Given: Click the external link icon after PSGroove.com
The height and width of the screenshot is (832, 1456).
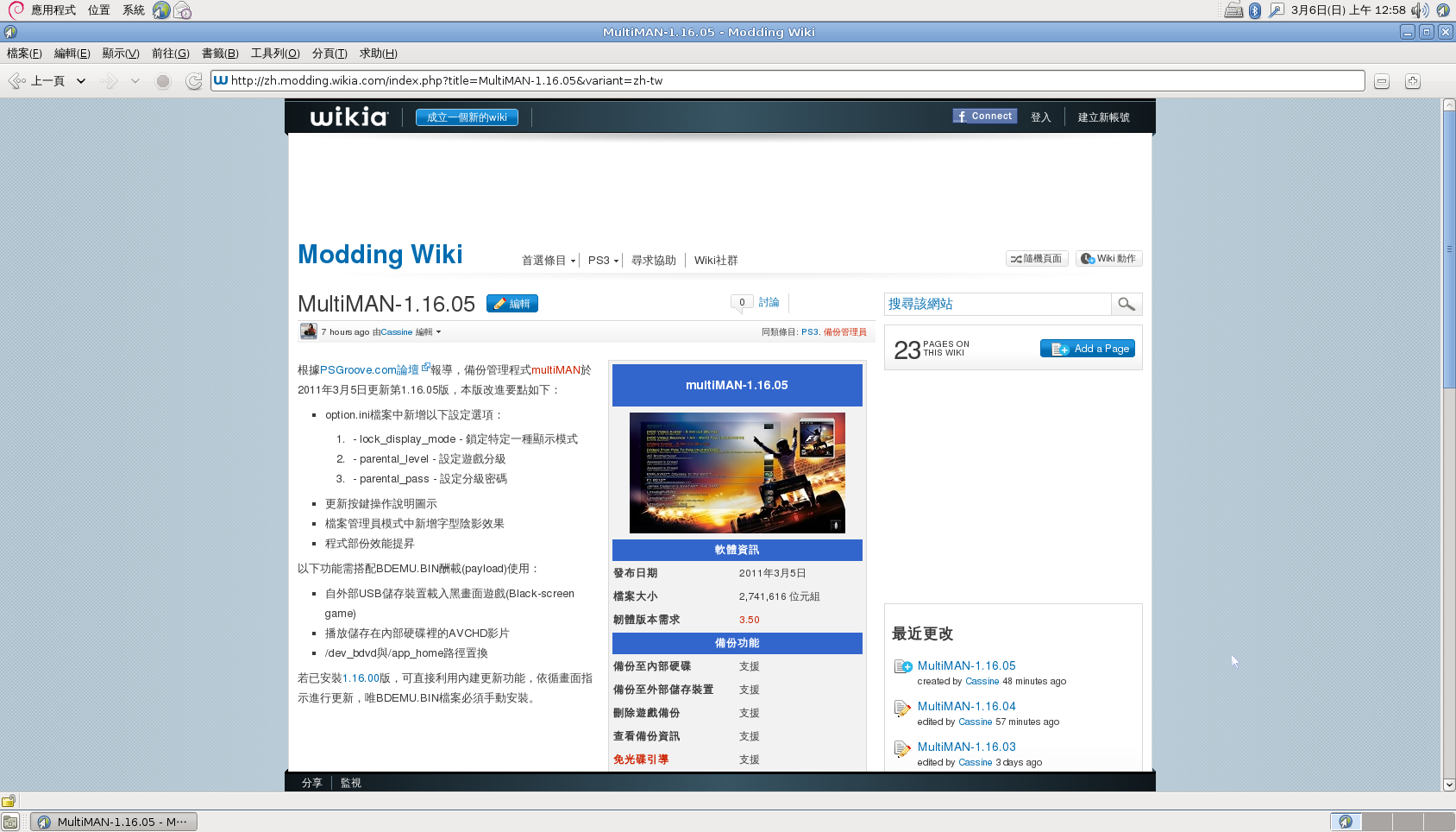Looking at the screenshot, I should [425, 368].
